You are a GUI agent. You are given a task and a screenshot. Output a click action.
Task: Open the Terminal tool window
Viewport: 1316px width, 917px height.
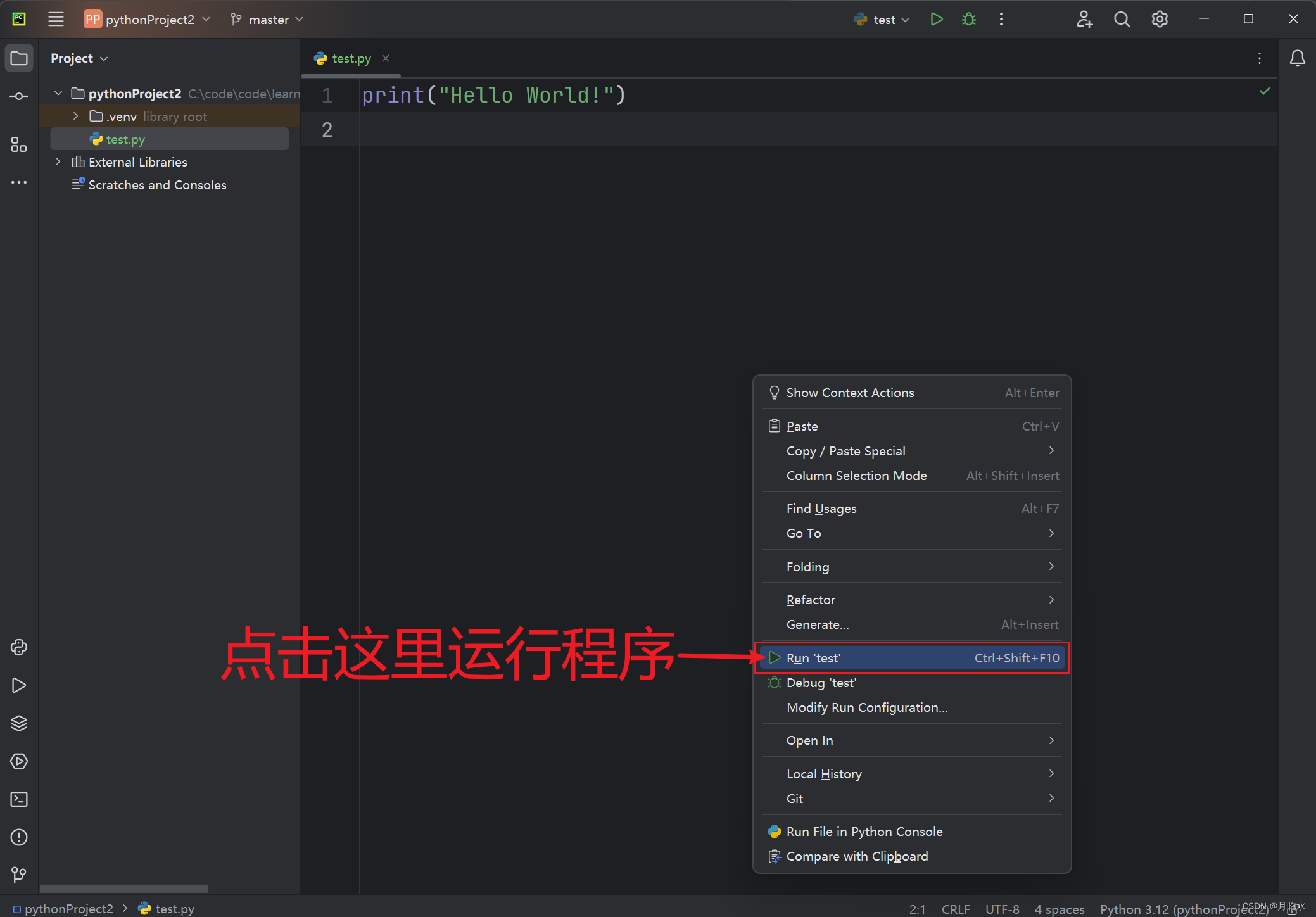(x=19, y=799)
